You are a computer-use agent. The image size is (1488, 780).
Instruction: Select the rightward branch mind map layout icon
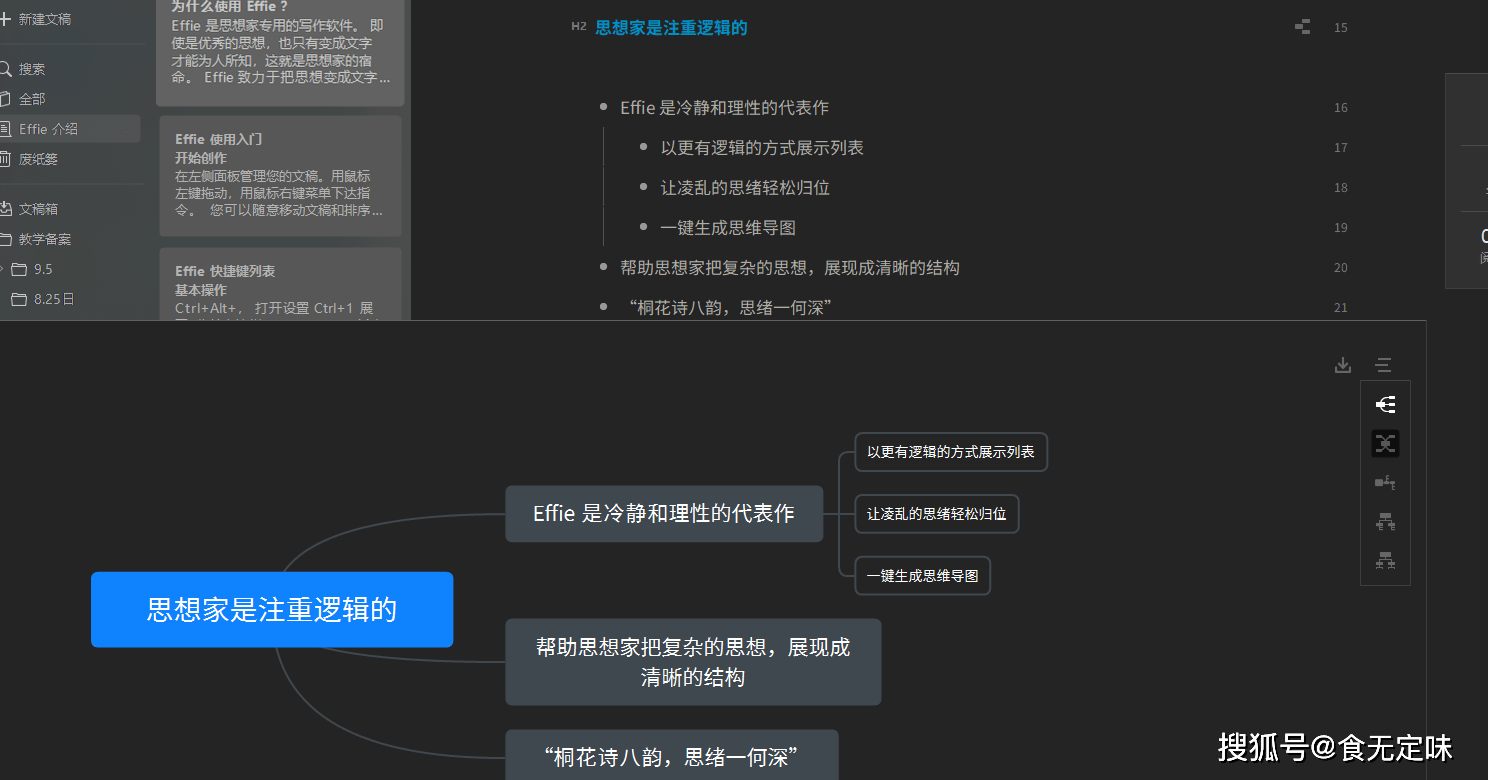pyautogui.click(x=1385, y=404)
